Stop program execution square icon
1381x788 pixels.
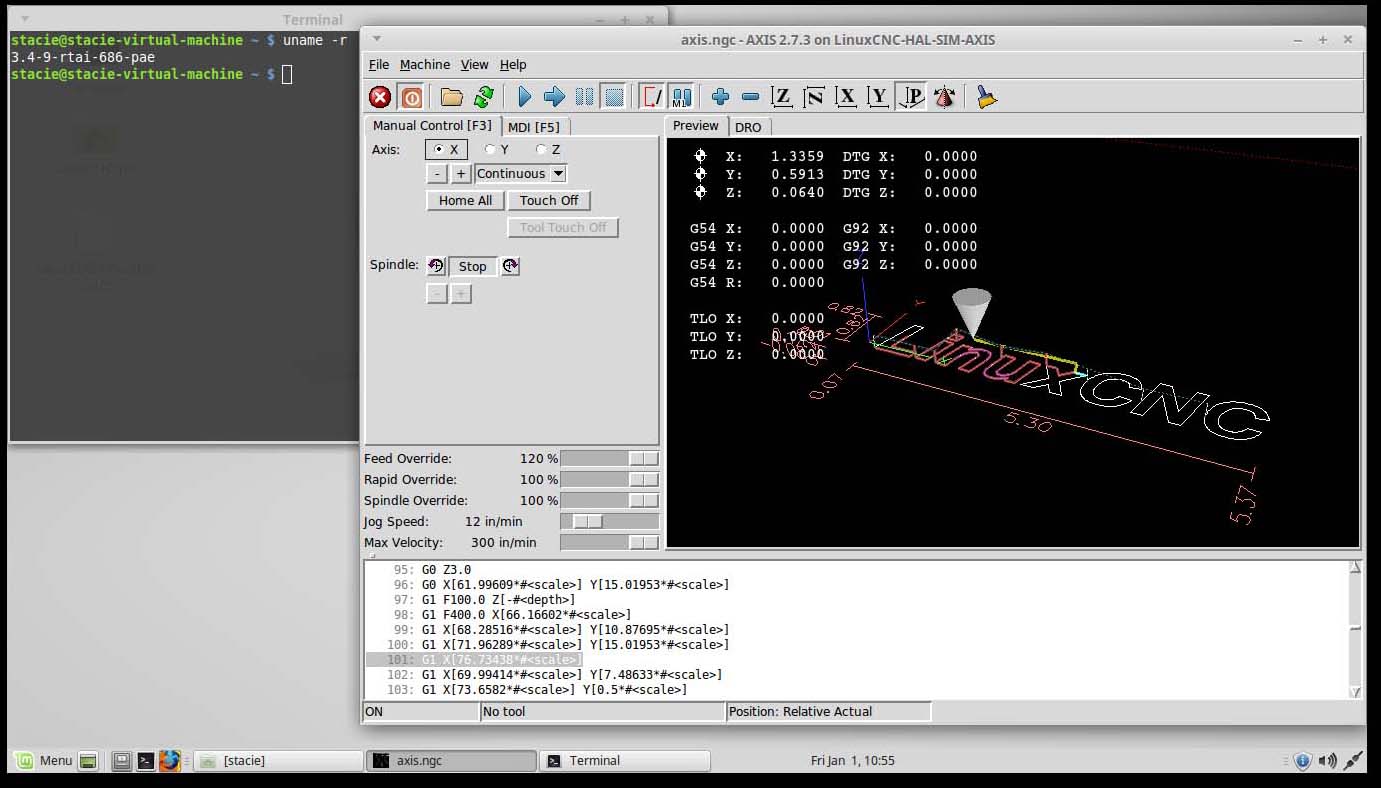click(614, 97)
